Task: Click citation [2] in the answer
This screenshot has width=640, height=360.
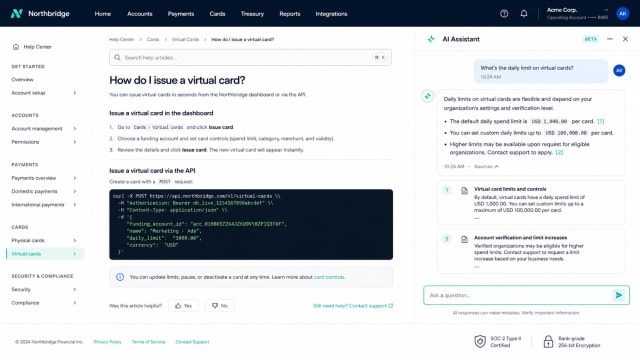Action: pos(559,152)
